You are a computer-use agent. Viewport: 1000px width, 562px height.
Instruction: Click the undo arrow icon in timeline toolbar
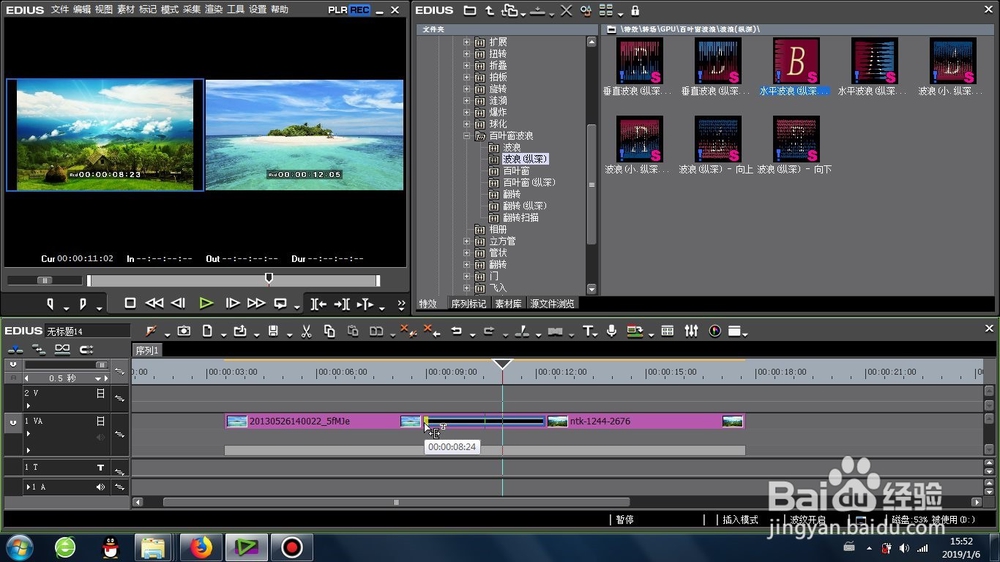(456, 331)
